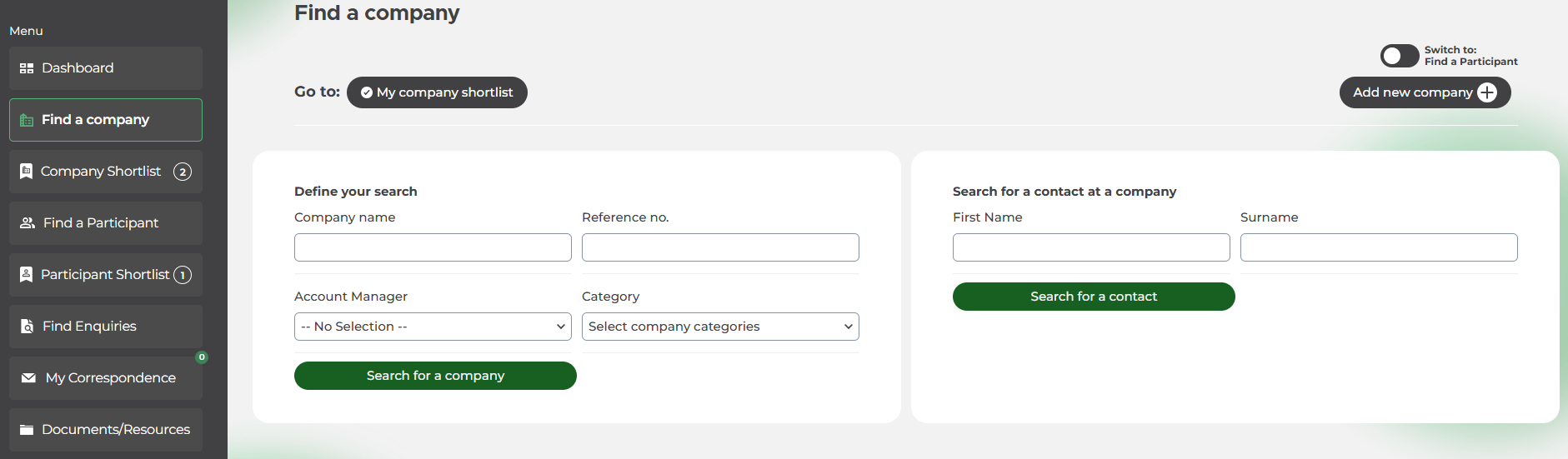
Task: Click the Company Shortlist bookmark icon
Action: [26, 172]
